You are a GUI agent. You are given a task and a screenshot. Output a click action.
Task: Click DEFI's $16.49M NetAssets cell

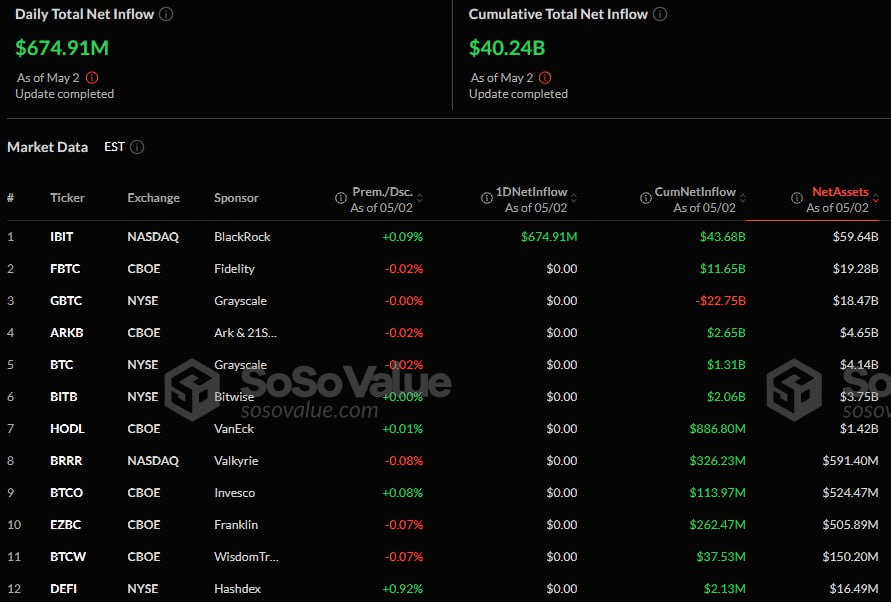853,589
